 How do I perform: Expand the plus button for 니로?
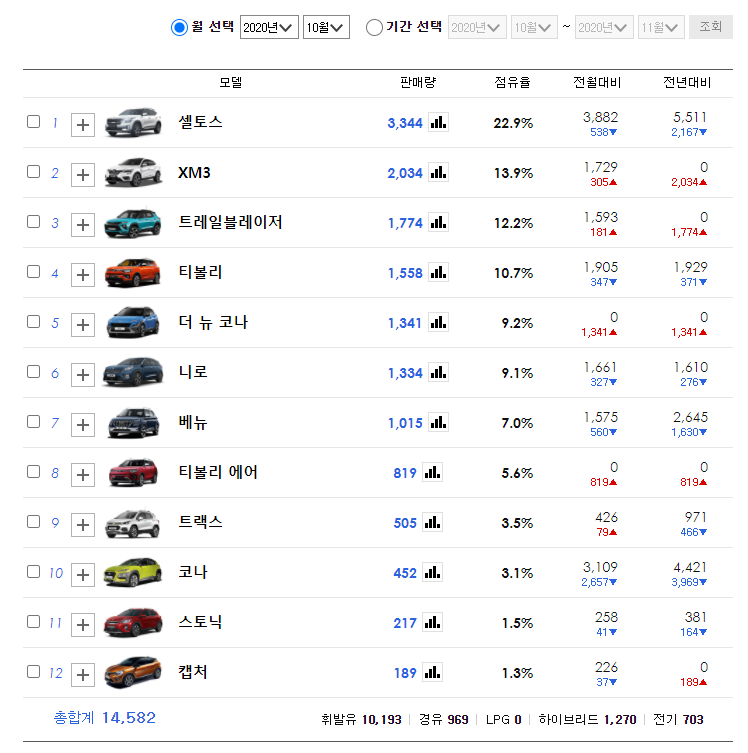click(x=83, y=375)
